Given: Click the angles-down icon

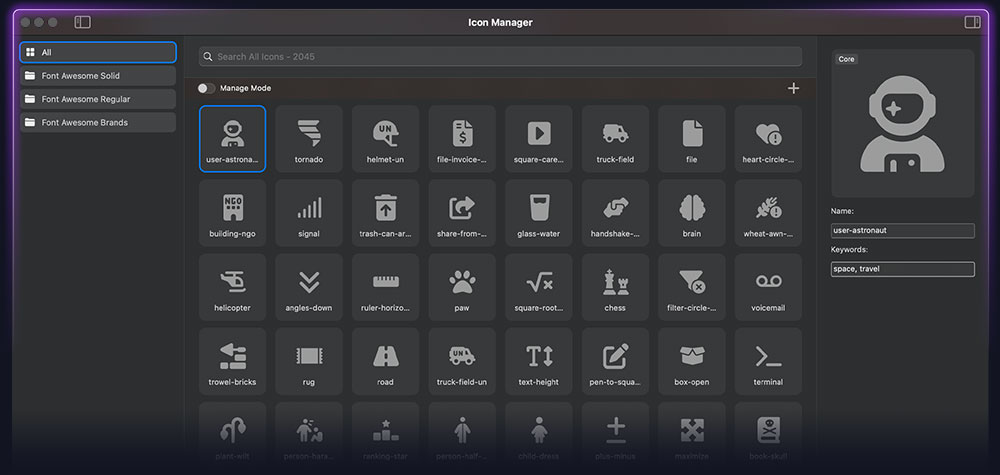Looking at the screenshot, I should tap(309, 287).
